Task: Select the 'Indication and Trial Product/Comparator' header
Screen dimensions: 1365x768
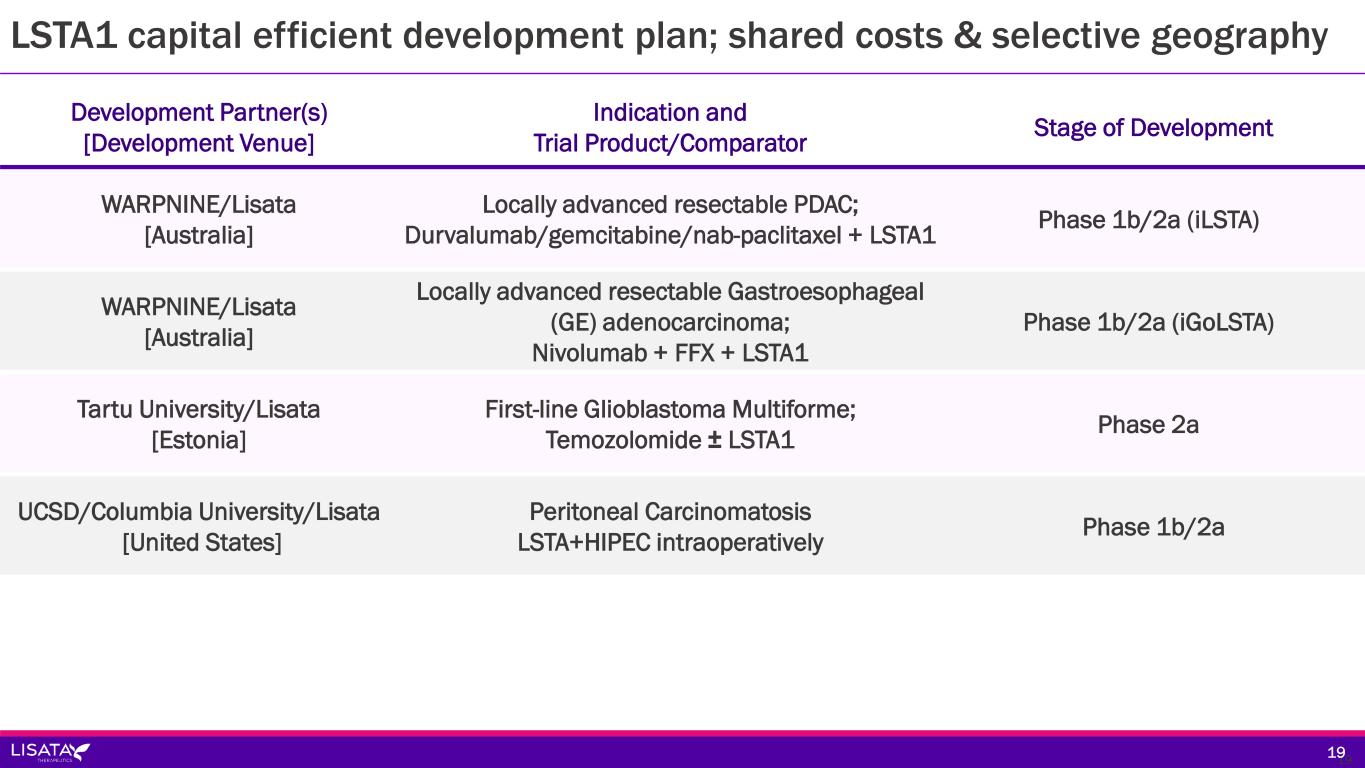Action: (x=669, y=128)
